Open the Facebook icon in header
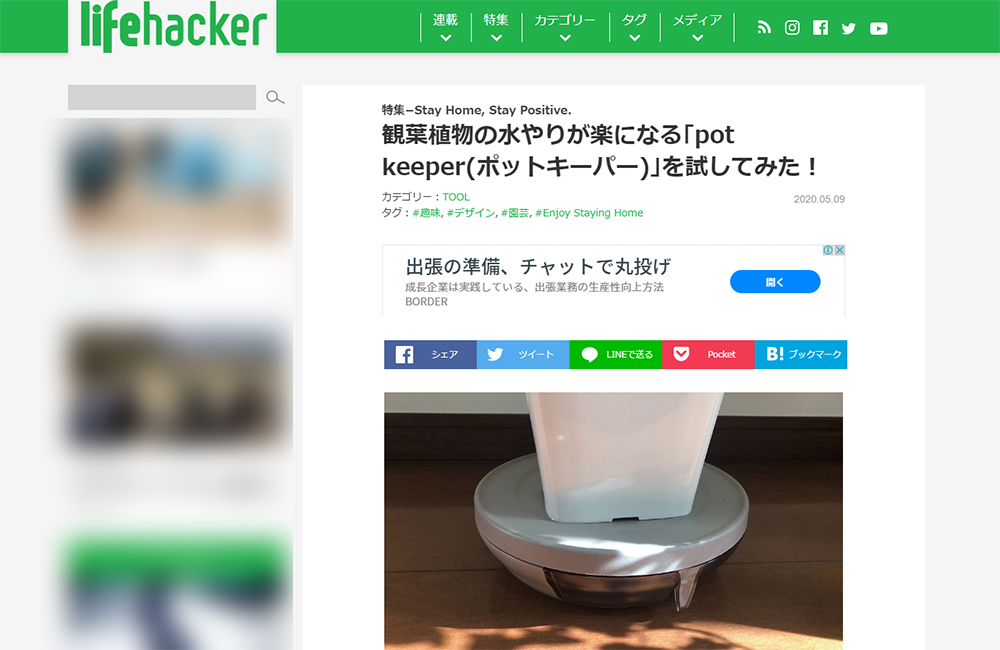Viewport: 1000px width, 650px height. (x=820, y=27)
